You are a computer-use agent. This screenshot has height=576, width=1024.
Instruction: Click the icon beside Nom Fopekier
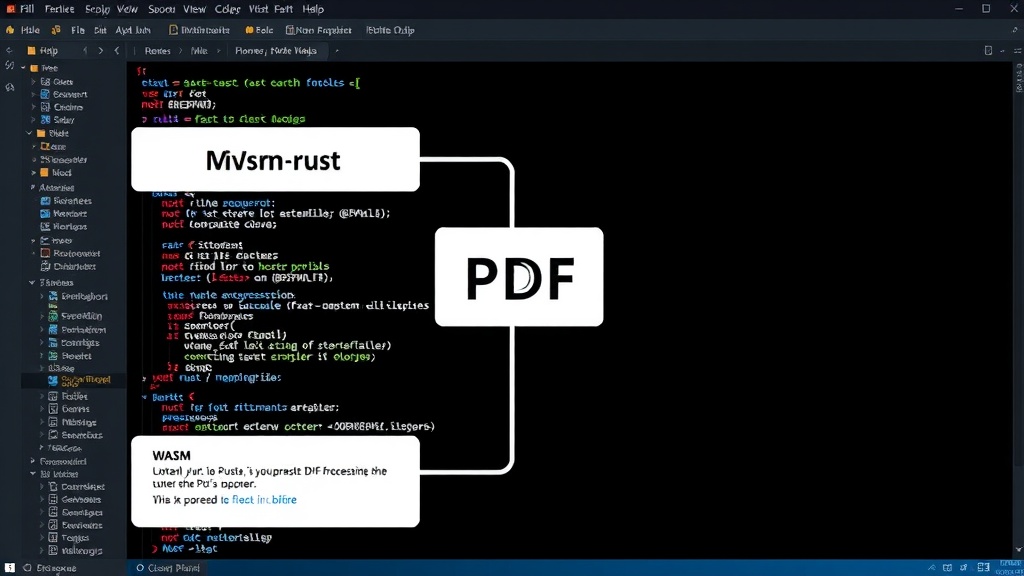point(289,30)
